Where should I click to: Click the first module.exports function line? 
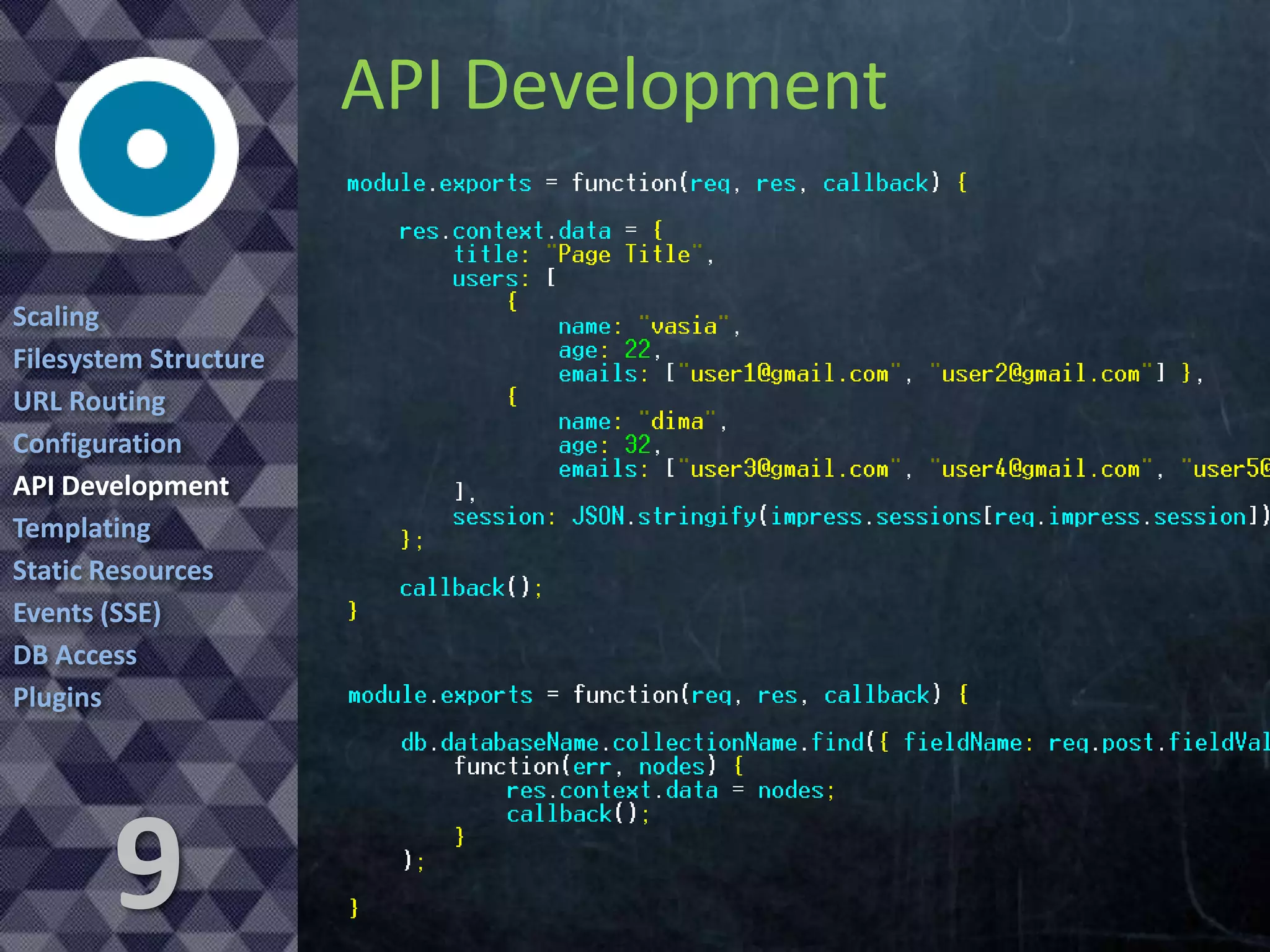(x=657, y=183)
